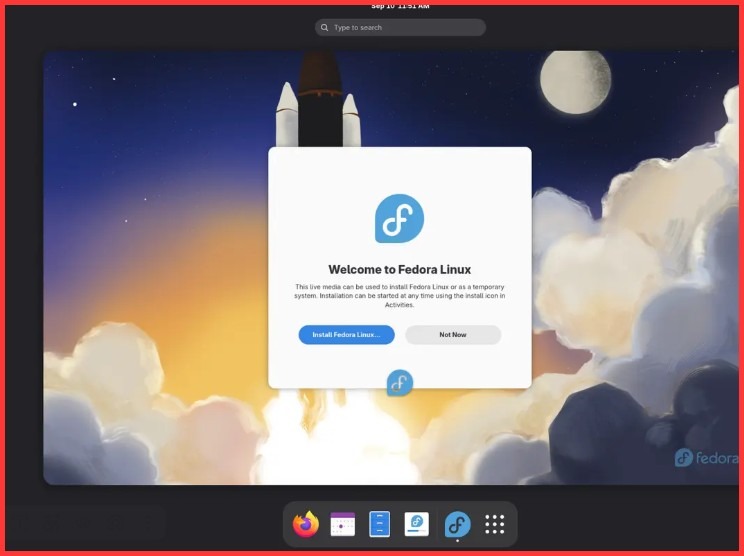Screen dimensions: 744x556
Task: Focus the "Type to search" field
Action: (405, 28)
